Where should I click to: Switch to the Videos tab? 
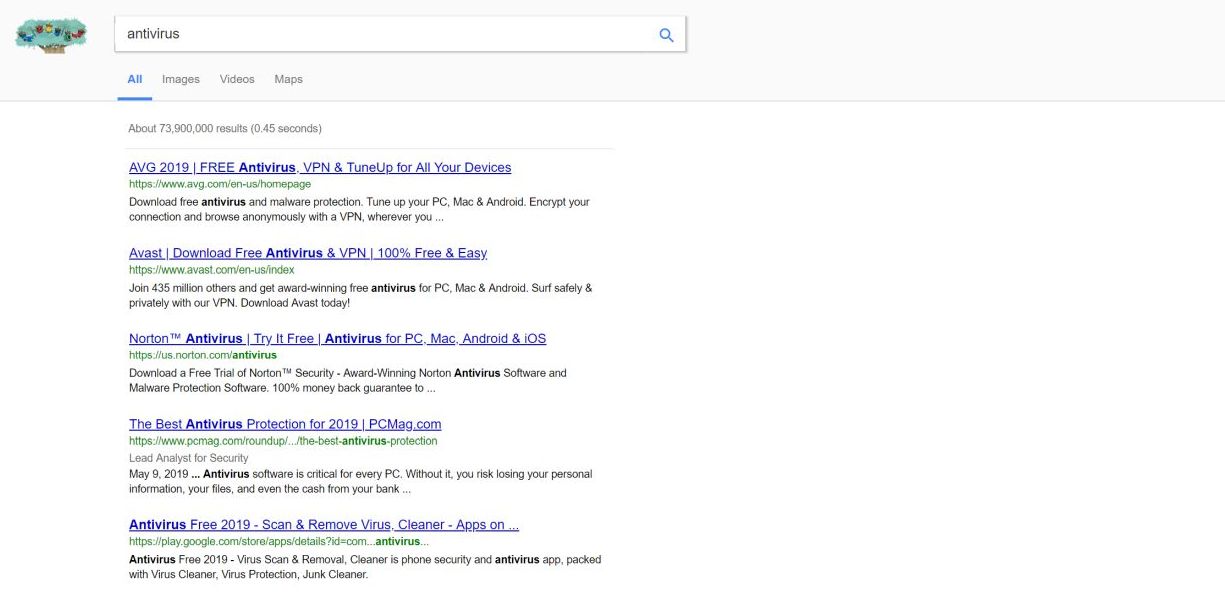[237, 79]
